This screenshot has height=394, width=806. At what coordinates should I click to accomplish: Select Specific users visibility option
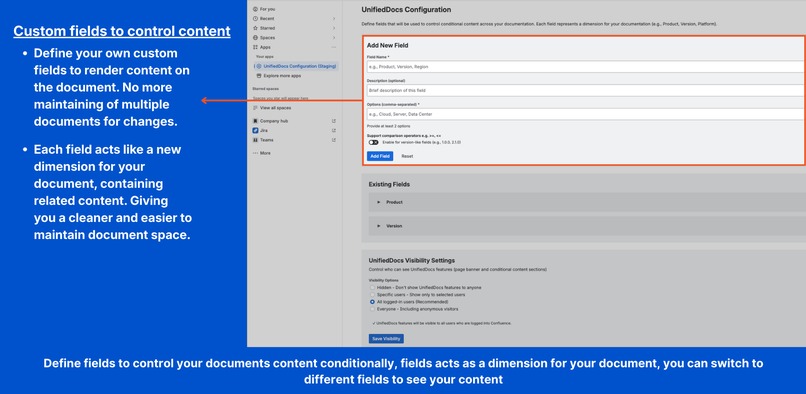[372, 295]
